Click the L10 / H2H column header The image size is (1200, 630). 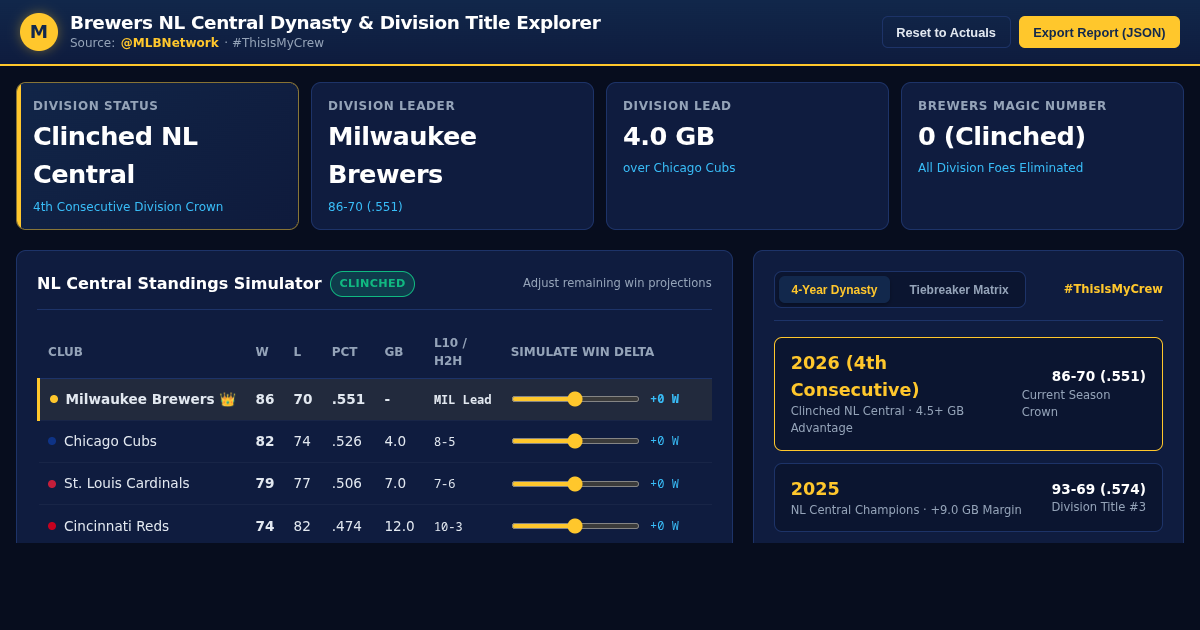click(450, 352)
